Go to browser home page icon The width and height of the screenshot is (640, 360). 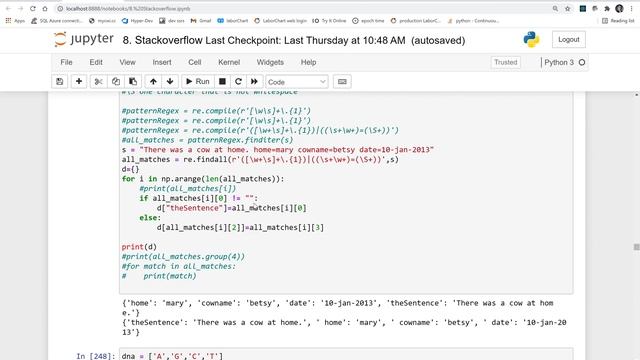coord(45,9)
